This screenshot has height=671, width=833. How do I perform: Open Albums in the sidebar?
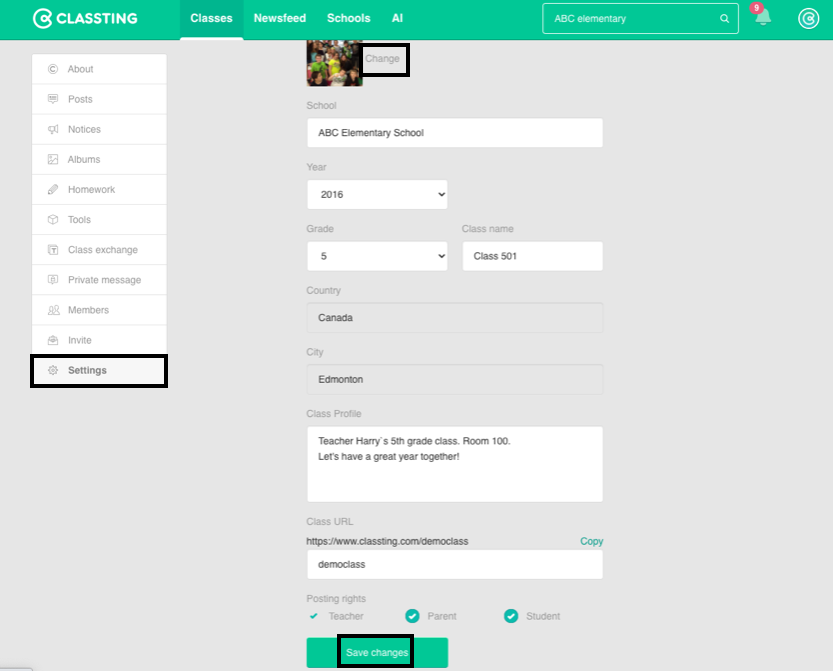click(99, 159)
